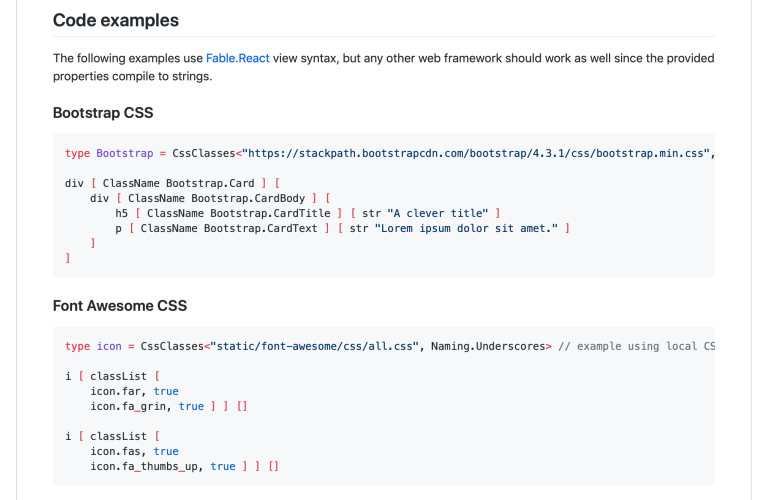Click the "Bootstrap CSS" section heading

(102, 113)
